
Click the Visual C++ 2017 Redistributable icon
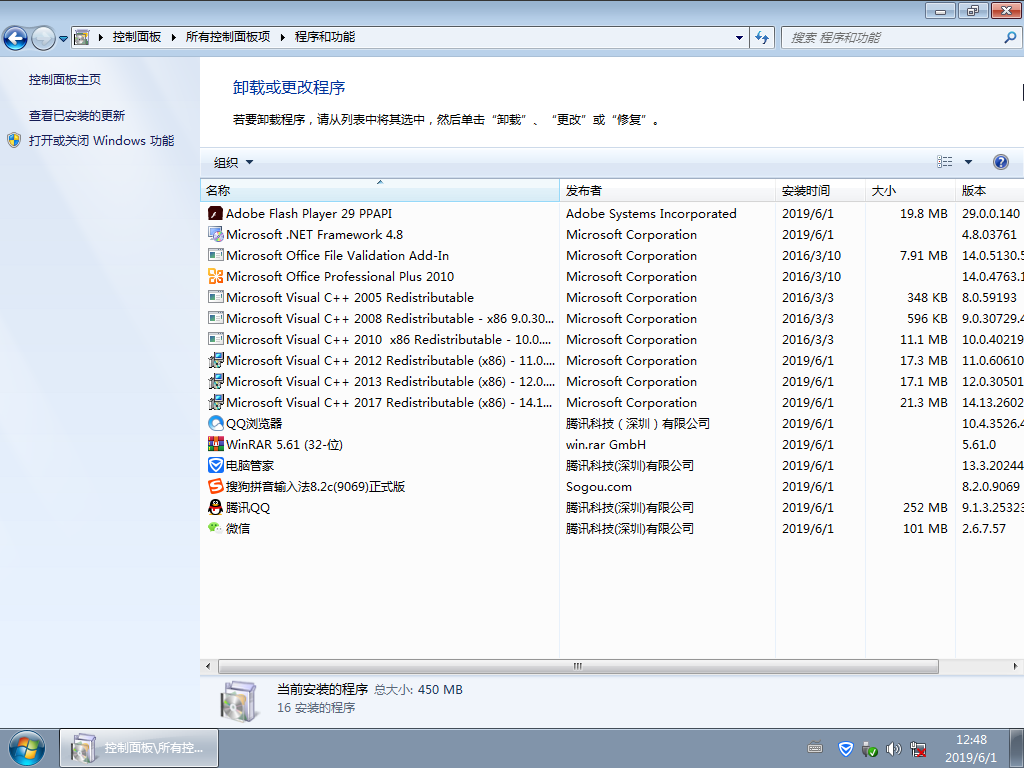(216, 402)
